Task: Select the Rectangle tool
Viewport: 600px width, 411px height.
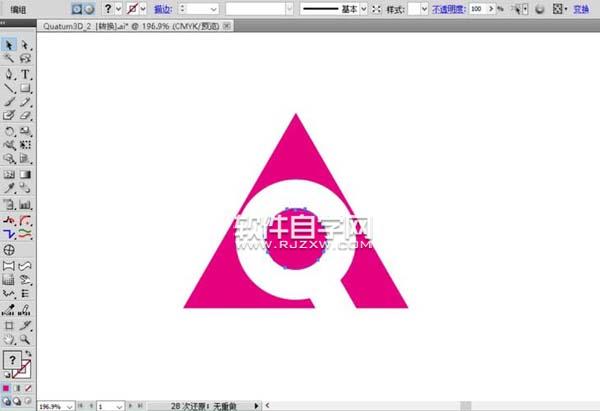Action: (x=25, y=88)
